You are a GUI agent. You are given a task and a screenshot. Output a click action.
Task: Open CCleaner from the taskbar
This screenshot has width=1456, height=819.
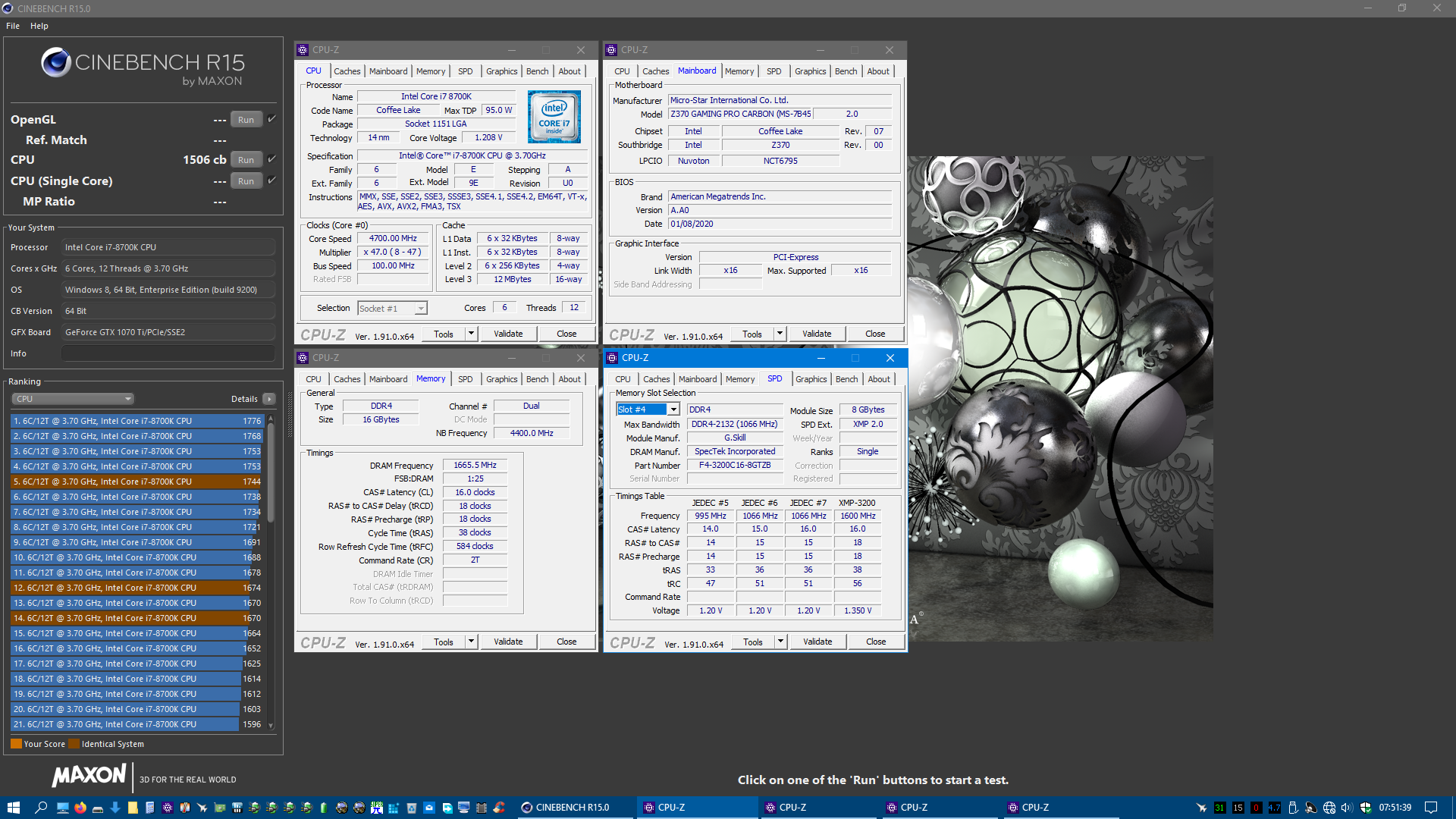(499, 808)
